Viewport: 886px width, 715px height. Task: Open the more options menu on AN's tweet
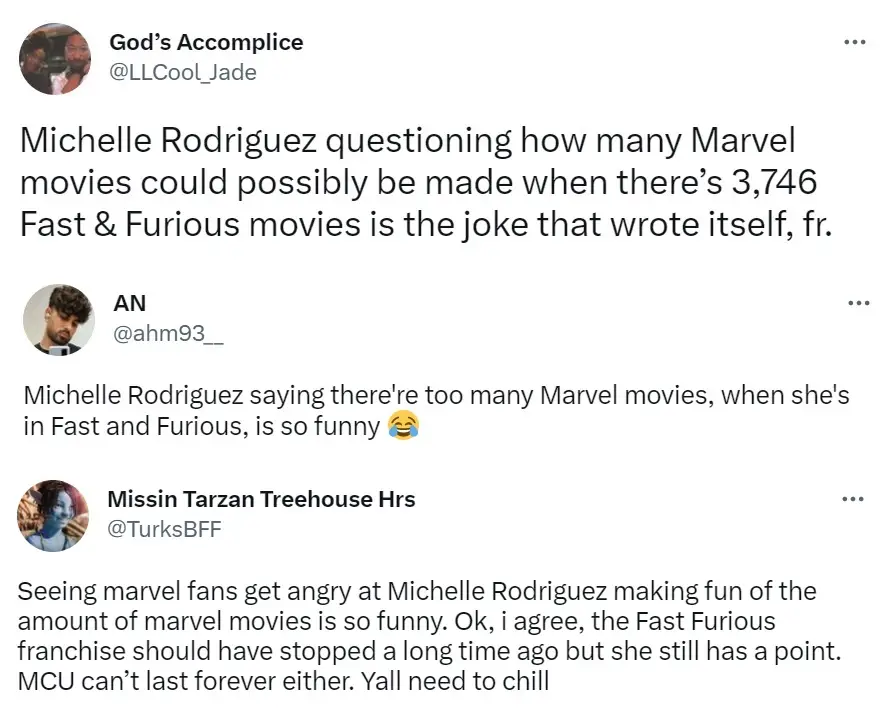click(x=855, y=303)
